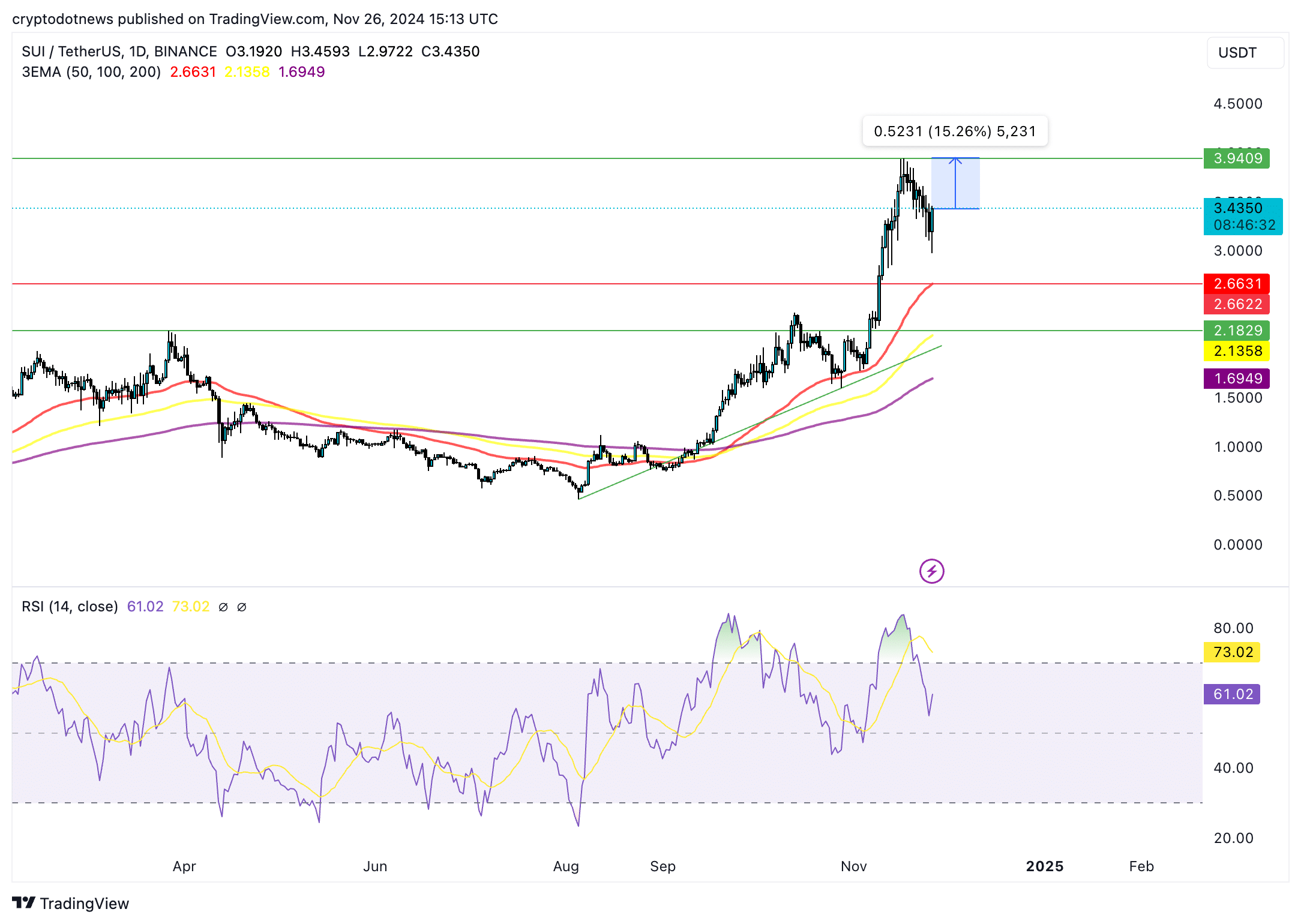The height and width of the screenshot is (924, 1301).
Task: Click the purple 1.6949 EMA label
Action: [x=1236, y=379]
